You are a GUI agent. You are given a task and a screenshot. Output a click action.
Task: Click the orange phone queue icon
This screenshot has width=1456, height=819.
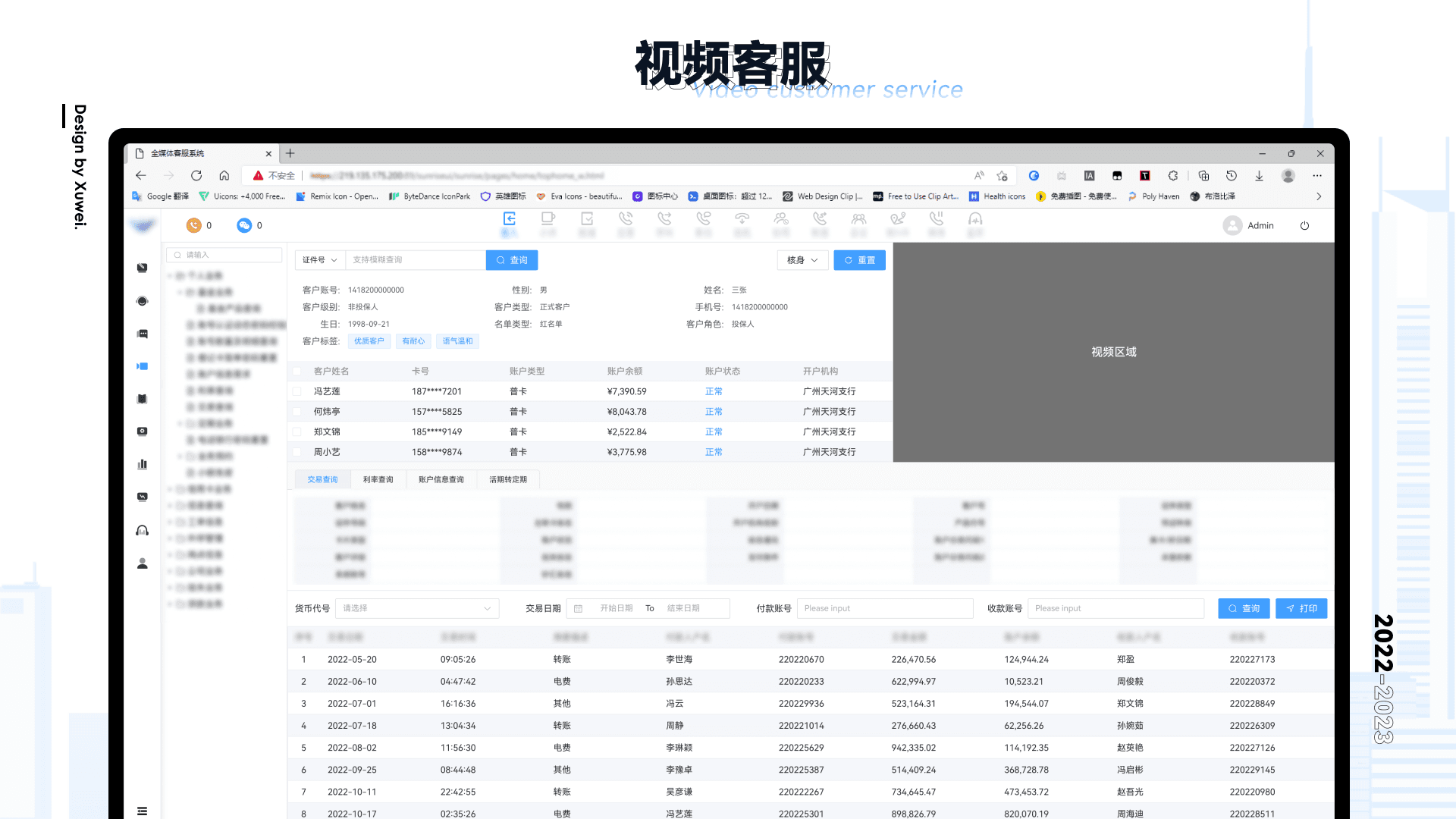point(194,225)
